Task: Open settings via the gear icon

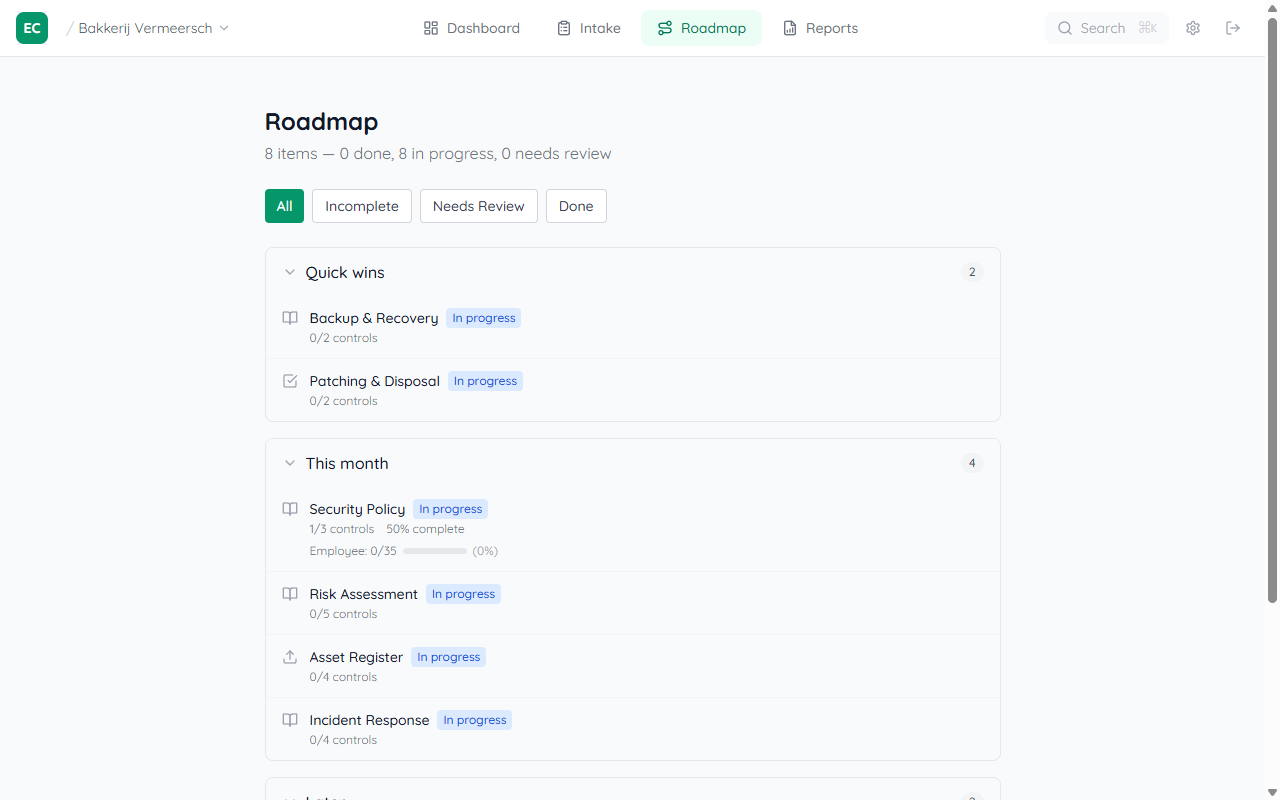Action: coord(1193,28)
